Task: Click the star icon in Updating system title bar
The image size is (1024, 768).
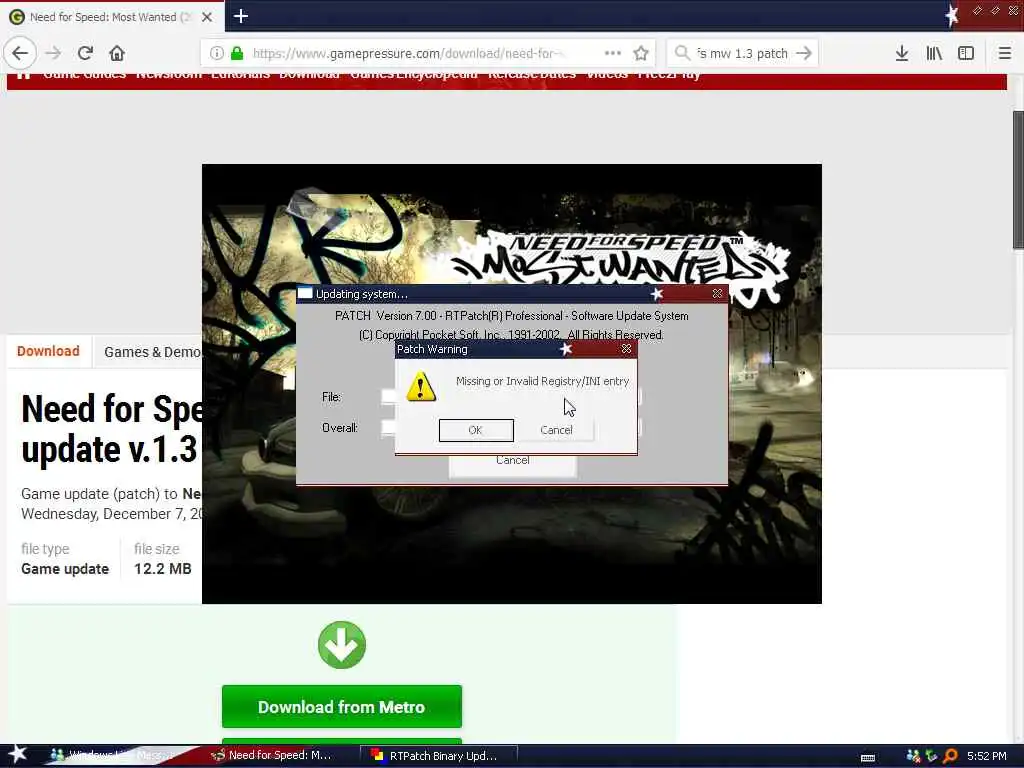Action: pos(657,294)
